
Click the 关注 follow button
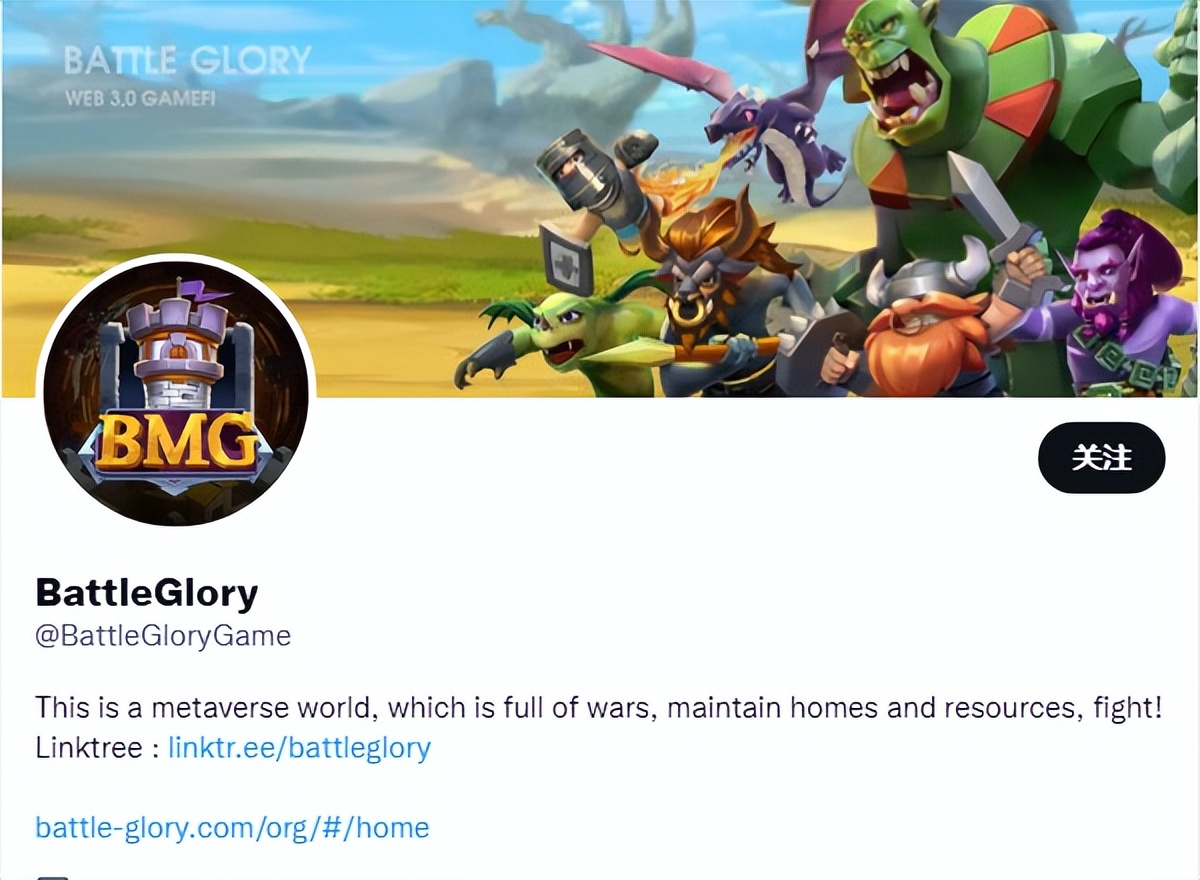click(x=1101, y=458)
